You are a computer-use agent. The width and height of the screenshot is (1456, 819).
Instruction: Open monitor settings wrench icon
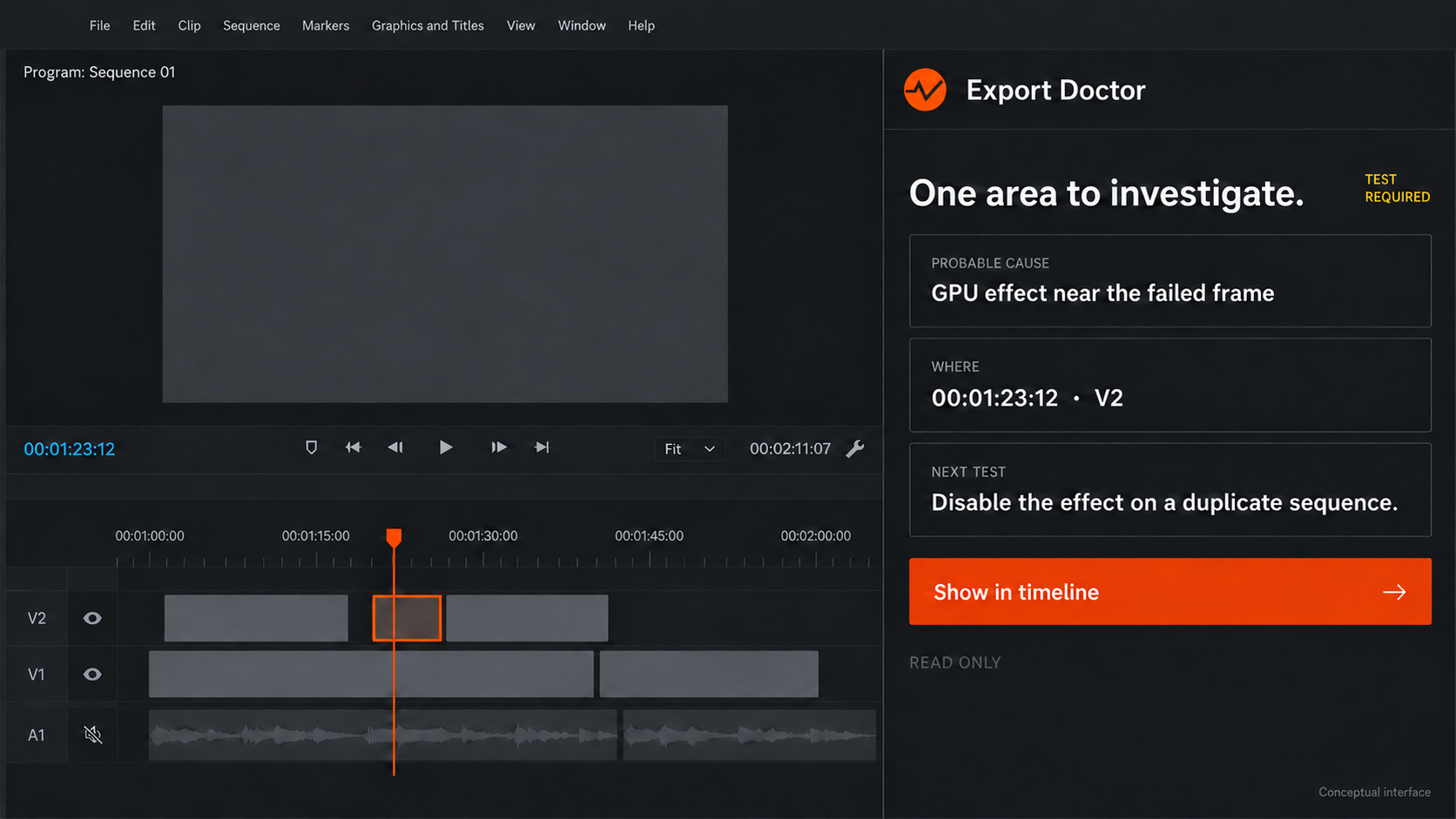click(855, 448)
